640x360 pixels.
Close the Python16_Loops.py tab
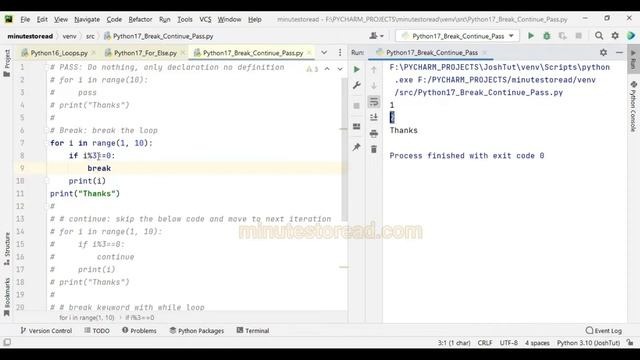[93, 53]
